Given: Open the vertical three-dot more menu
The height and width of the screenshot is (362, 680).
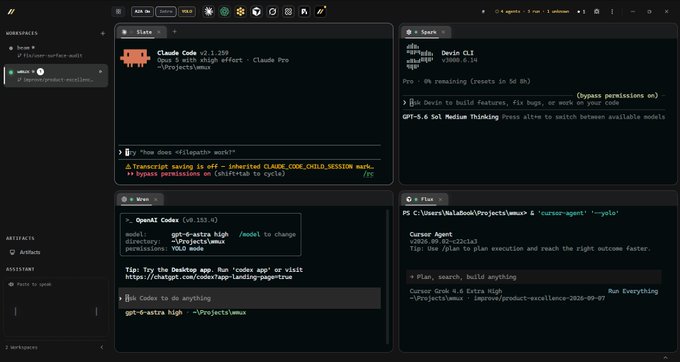Looking at the screenshot, I should point(612,12).
